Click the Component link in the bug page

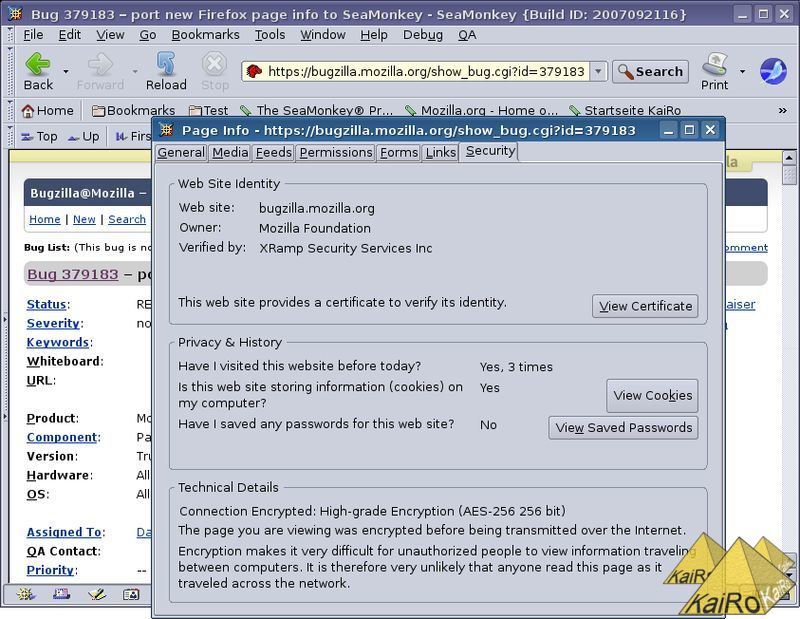62,437
